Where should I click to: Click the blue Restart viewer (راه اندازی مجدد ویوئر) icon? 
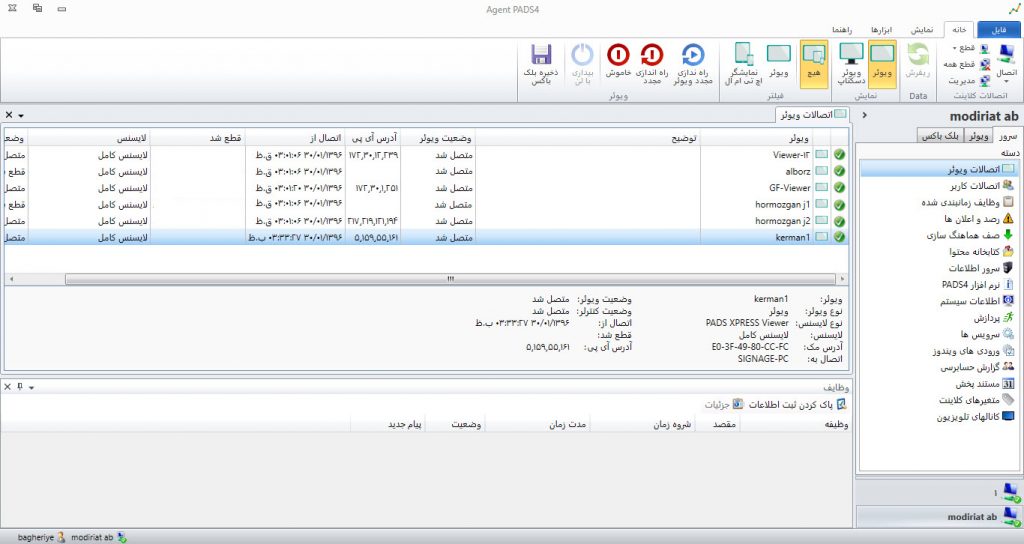coord(692,56)
